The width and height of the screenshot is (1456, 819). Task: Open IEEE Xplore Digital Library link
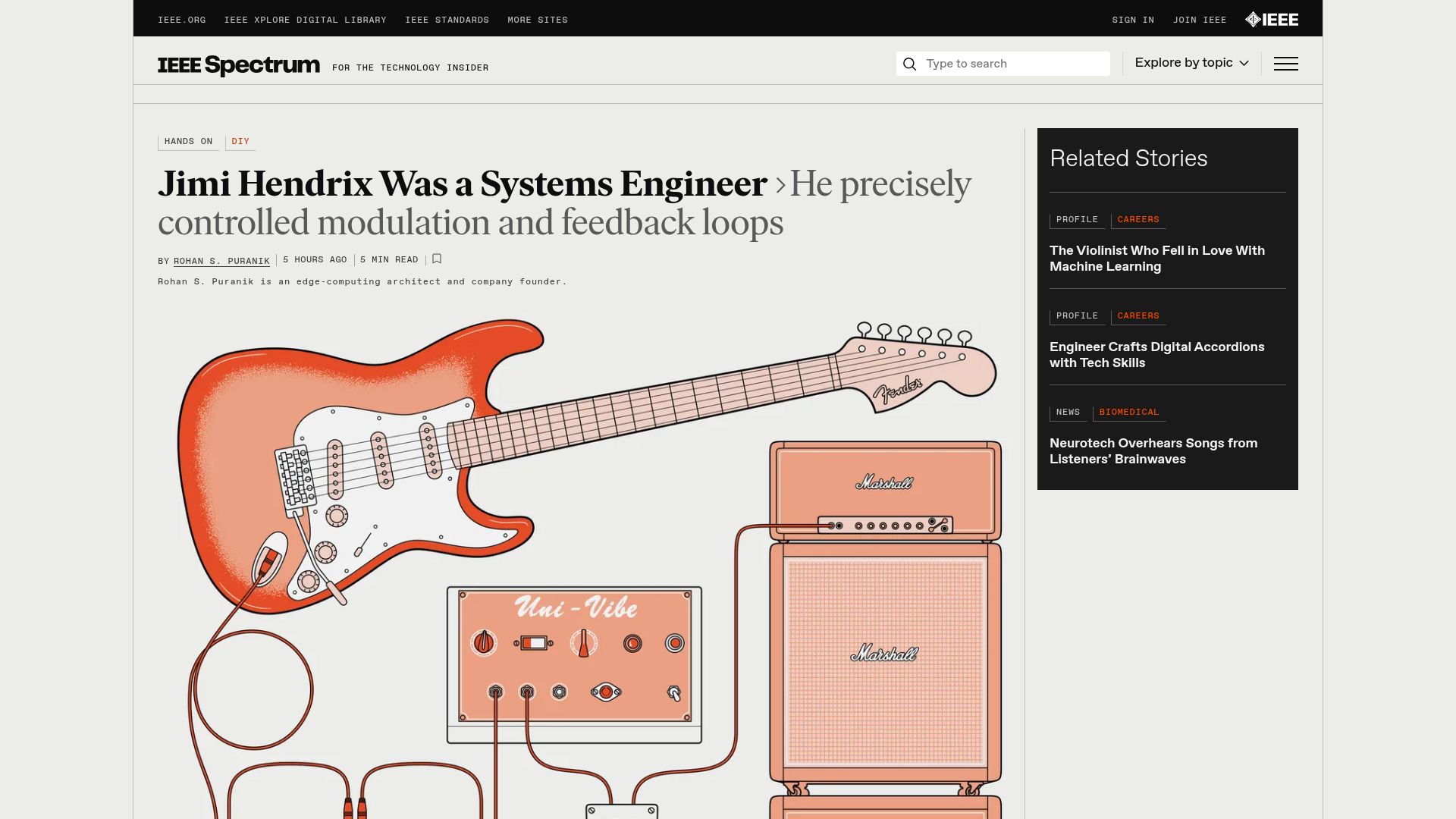[305, 20]
